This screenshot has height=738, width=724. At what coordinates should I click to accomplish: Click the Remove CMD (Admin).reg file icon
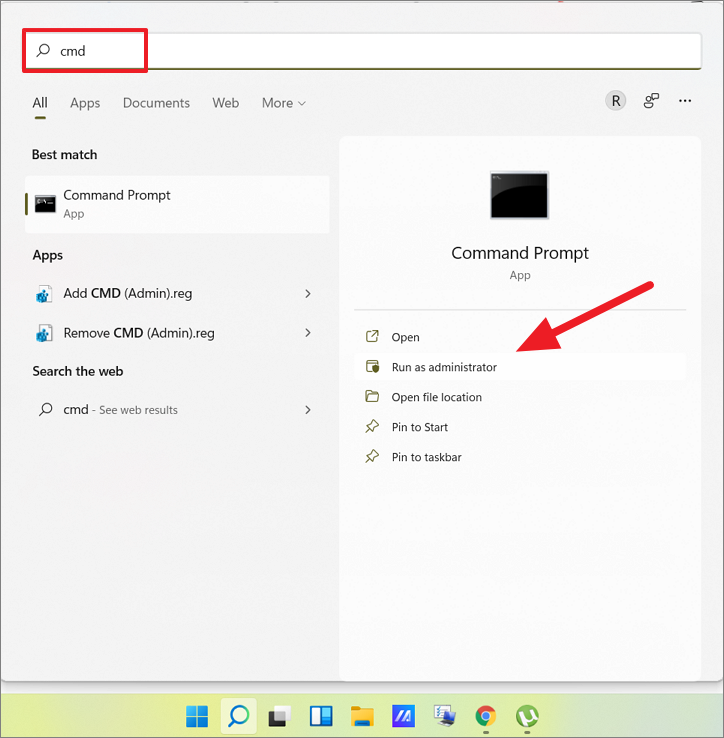44,334
